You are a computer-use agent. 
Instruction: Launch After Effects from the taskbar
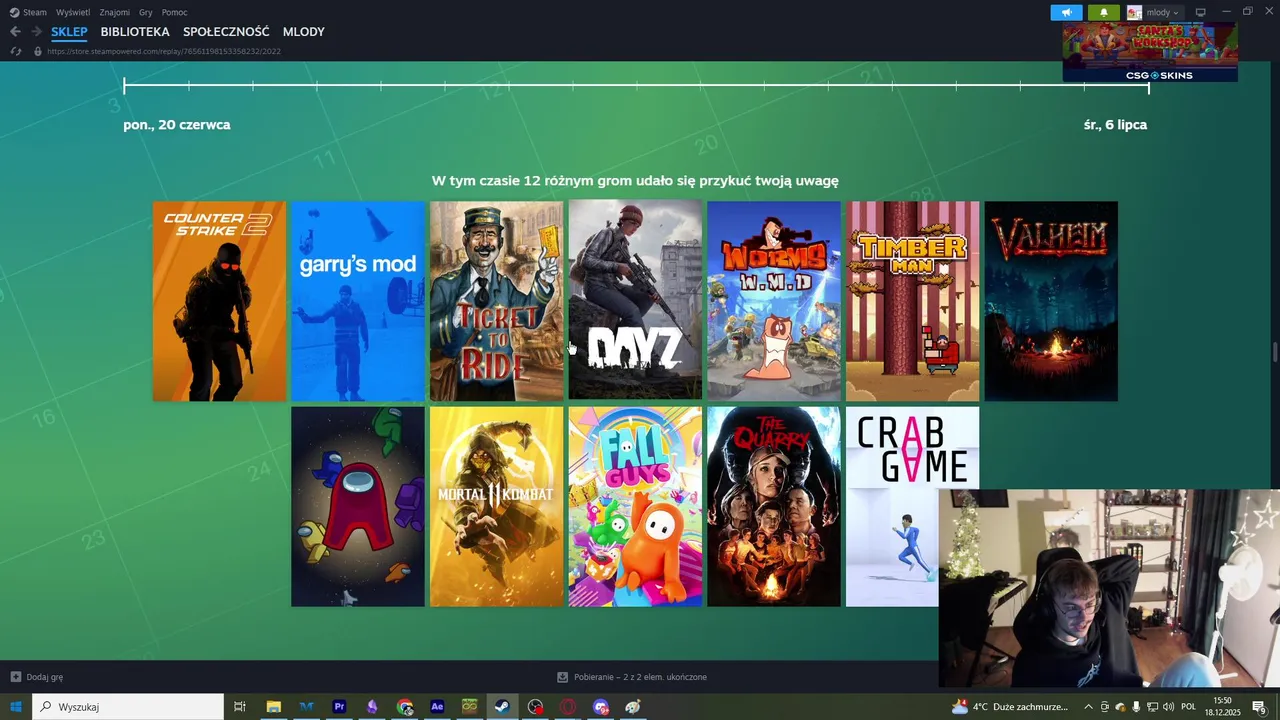coord(437,707)
